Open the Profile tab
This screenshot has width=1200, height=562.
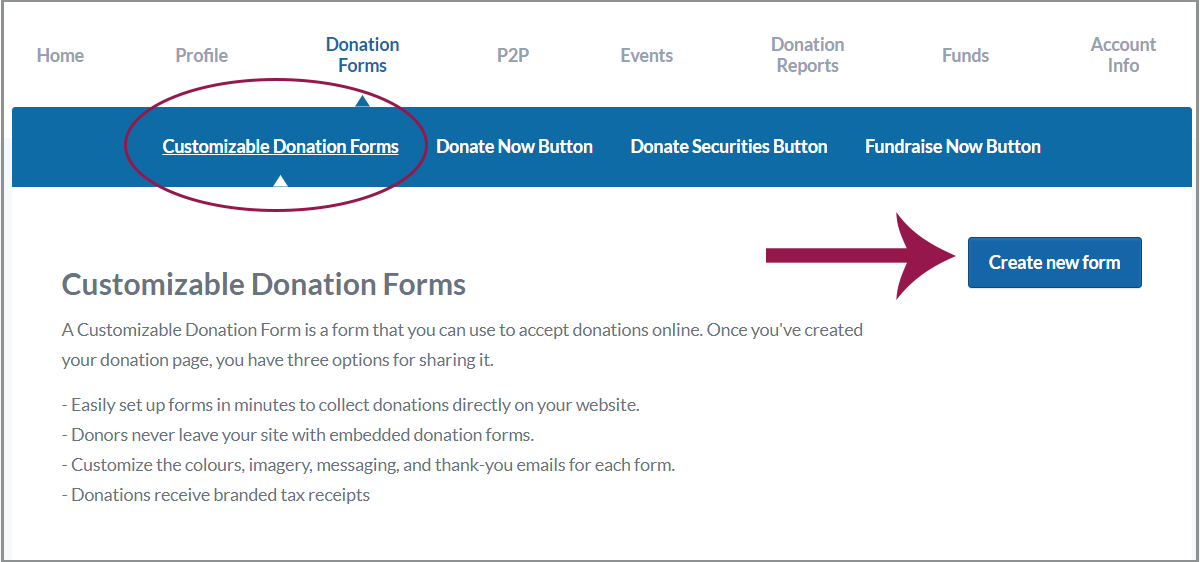(202, 56)
